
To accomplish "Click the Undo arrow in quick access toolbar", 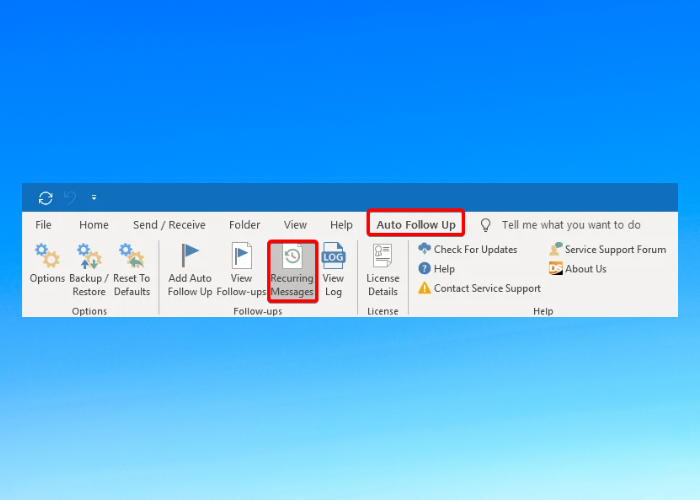I will (70, 197).
